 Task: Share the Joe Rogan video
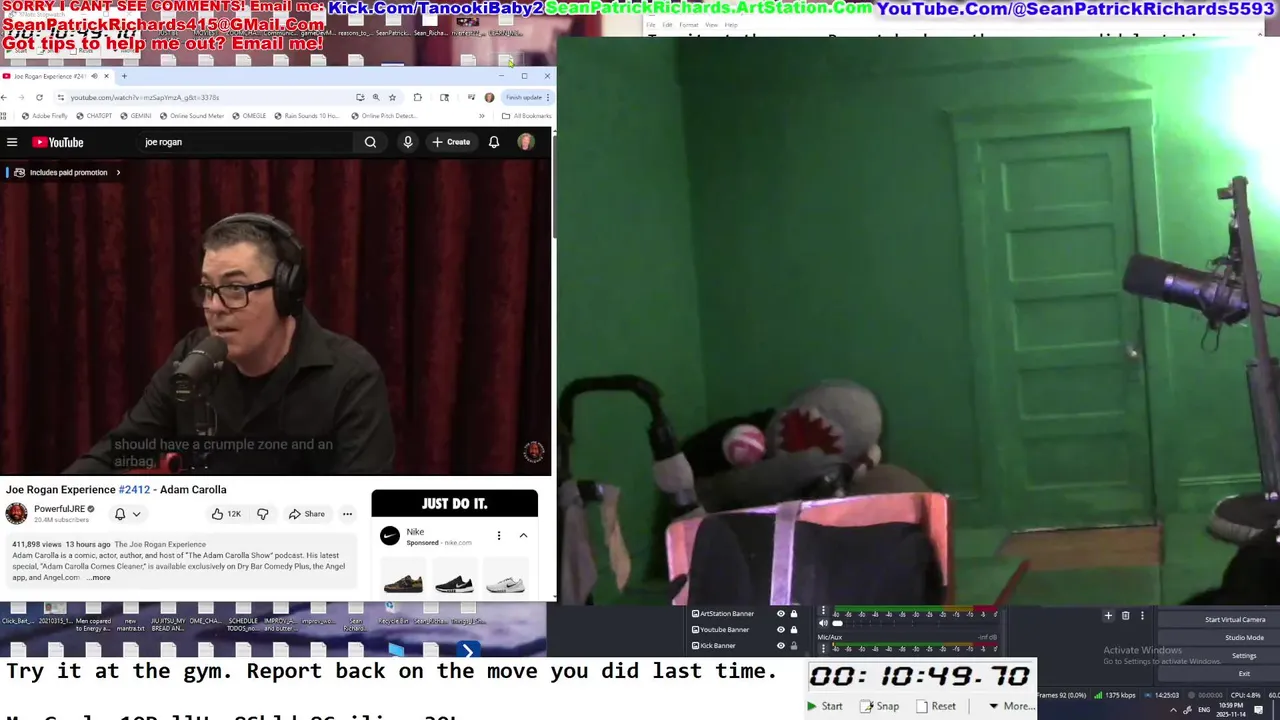point(306,514)
